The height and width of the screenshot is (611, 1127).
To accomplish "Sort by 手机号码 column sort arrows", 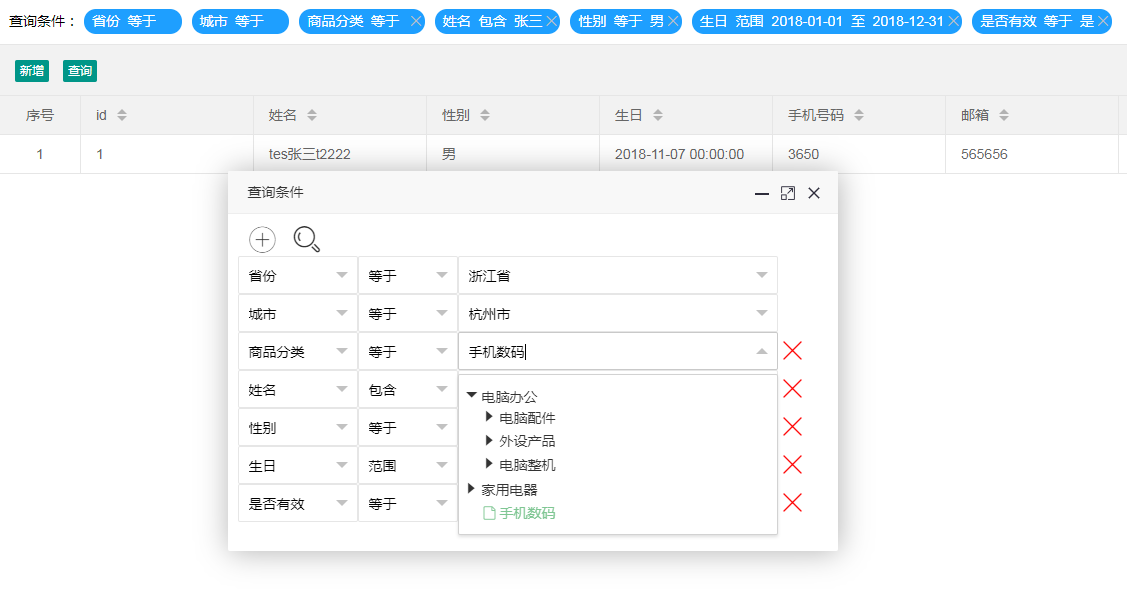I will [858, 116].
